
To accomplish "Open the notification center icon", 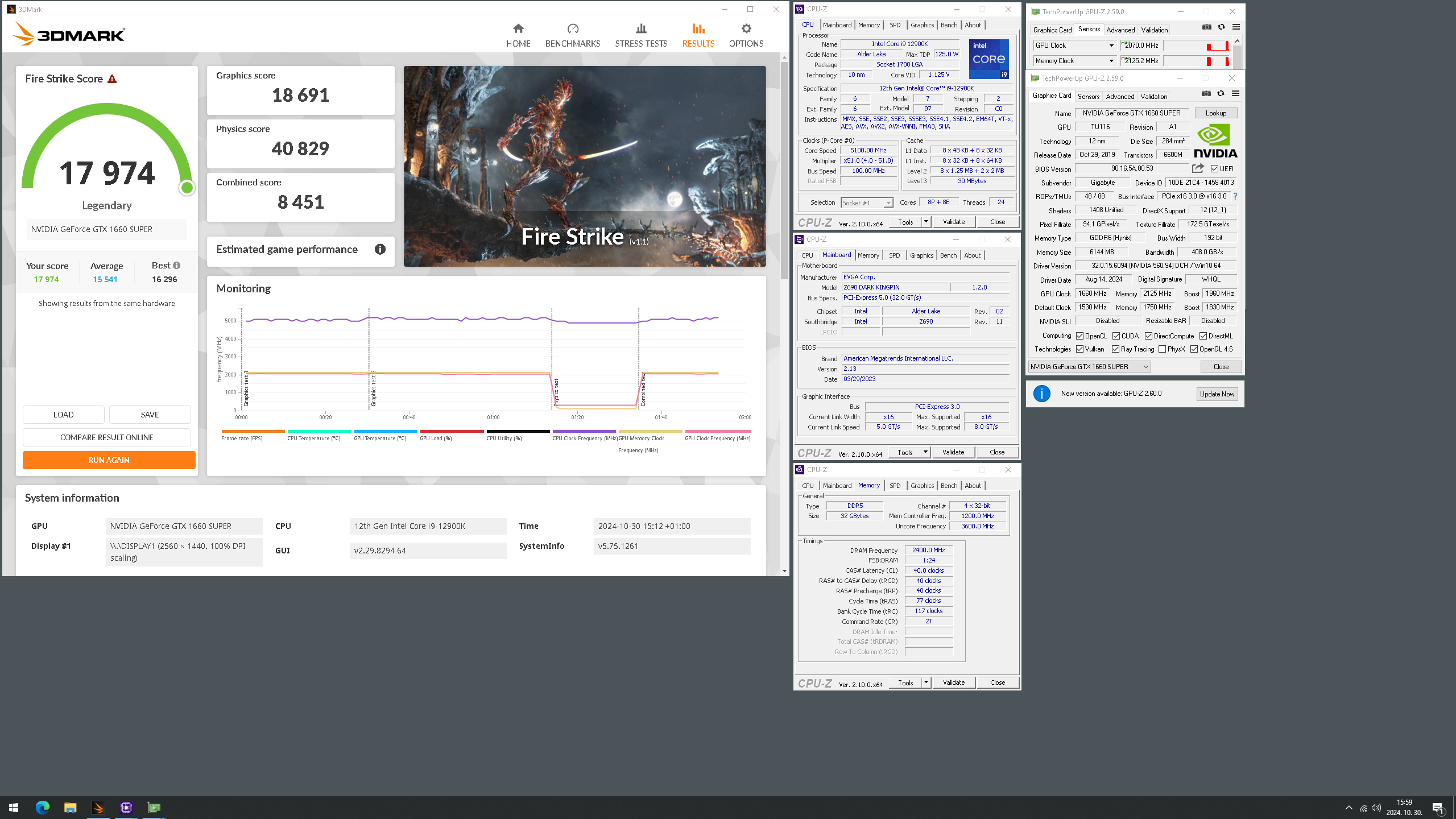I will click(1438, 808).
